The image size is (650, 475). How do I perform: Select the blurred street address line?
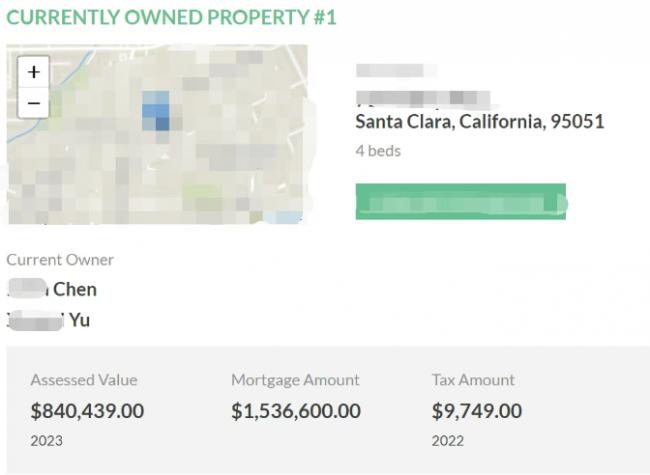pyautogui.click(x=423, y=99)
